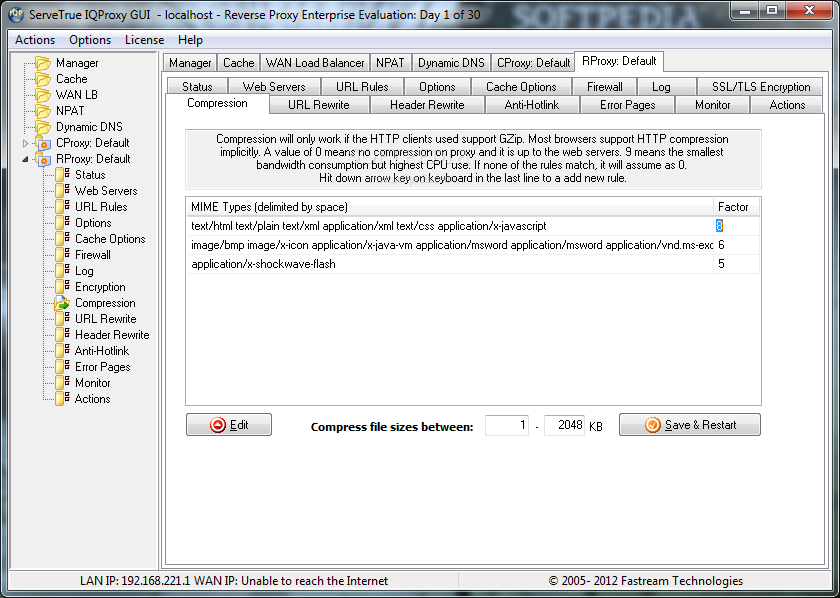This screenshot has width=840, height=598.
Task: Open the Header Rewrite sub-tab
Action: [x=427, y=105]
